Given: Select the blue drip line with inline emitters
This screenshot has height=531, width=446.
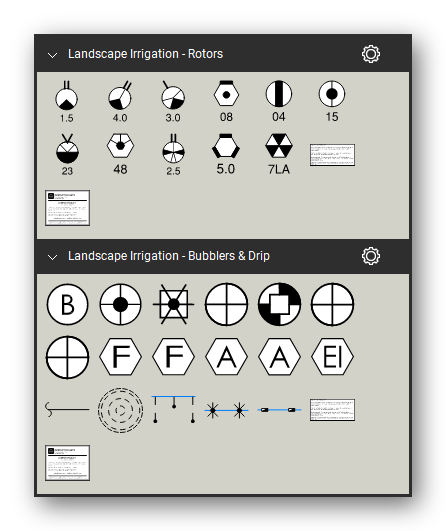Looking at the screenshot, I should pos(279,410).
